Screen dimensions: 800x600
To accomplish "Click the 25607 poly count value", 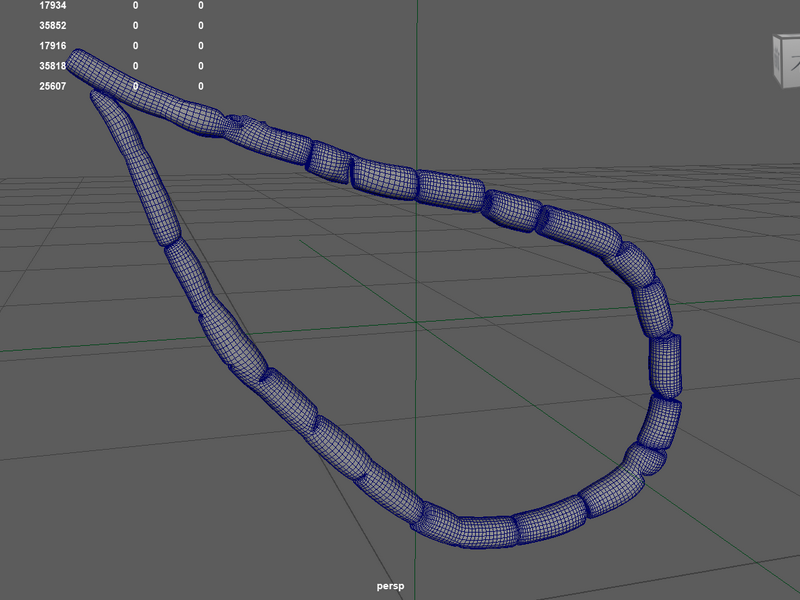I will [x=53, y=86].
